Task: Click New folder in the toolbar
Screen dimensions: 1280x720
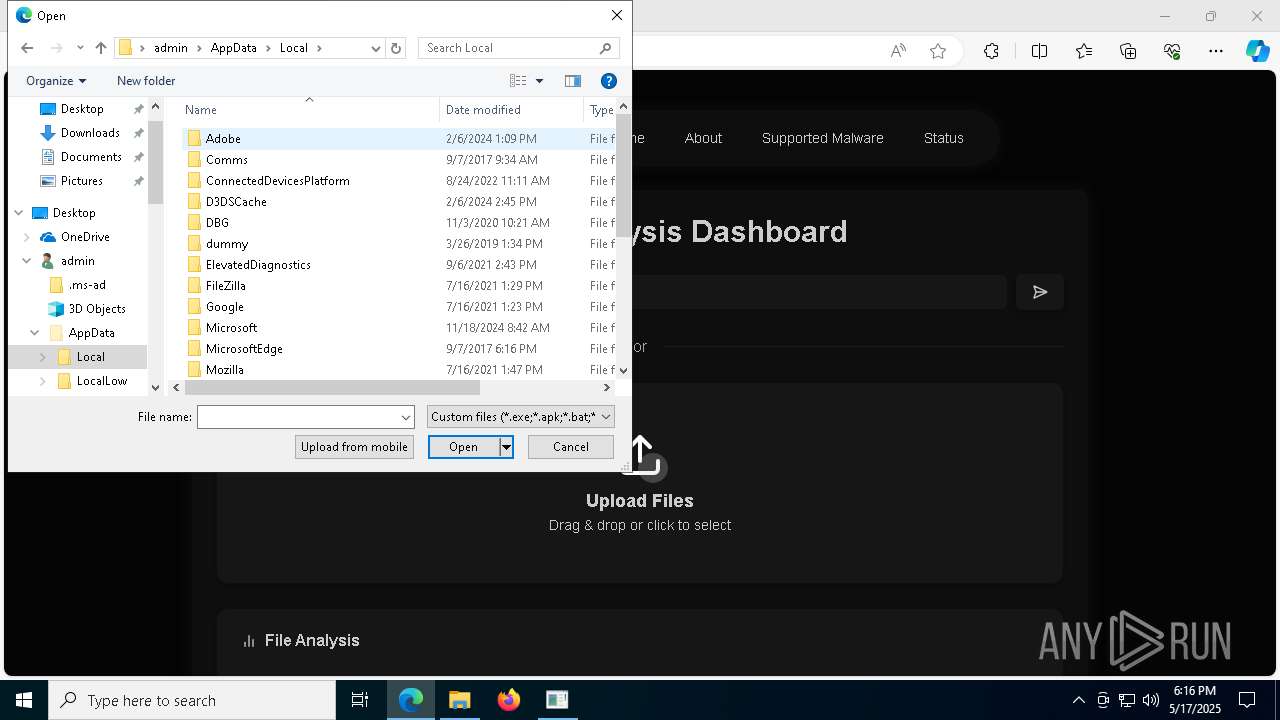Action: pos(146,81)
